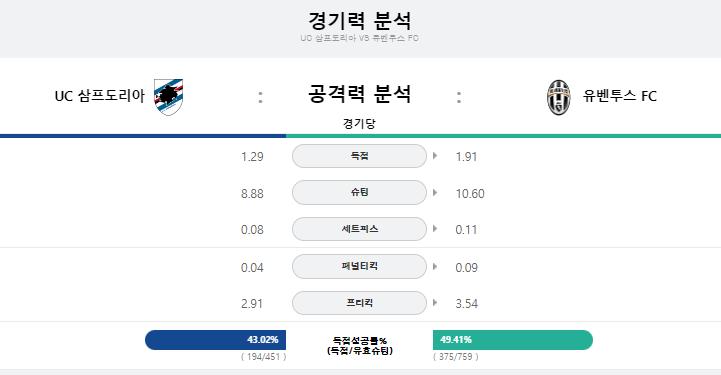Click the arrow next to 슈팅 pill
Viewport: 721px width, 375px height.
(435, 193)
